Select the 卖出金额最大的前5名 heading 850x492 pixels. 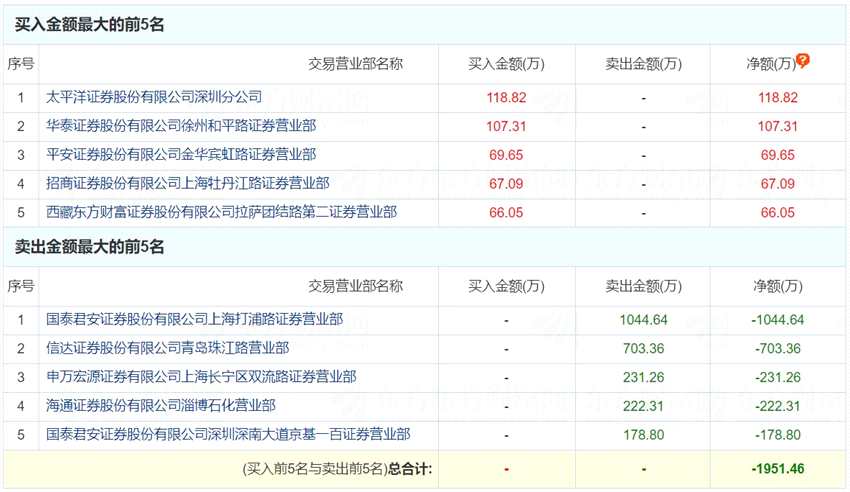click(89, 247)
